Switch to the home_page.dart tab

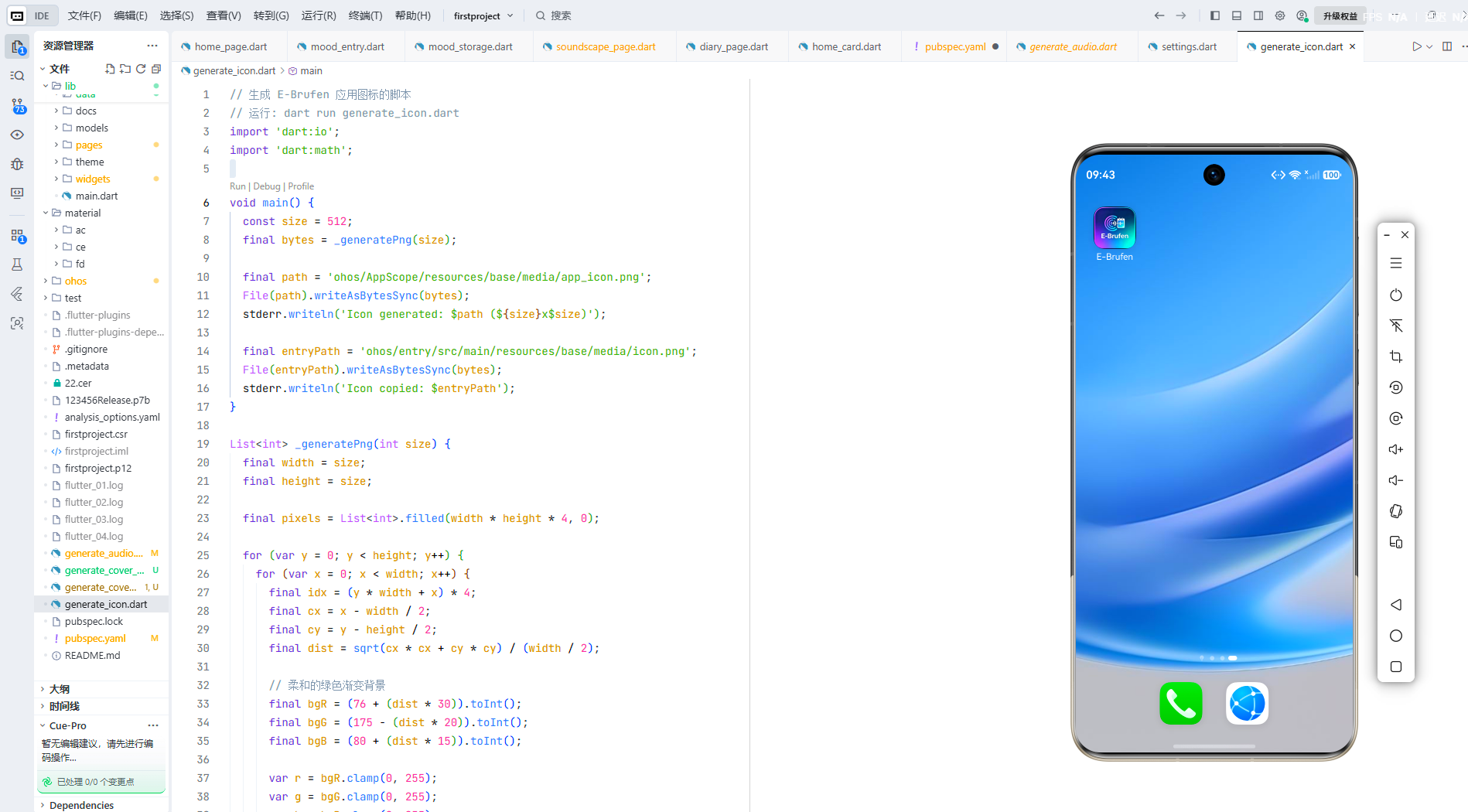click(x=230, y=46)
